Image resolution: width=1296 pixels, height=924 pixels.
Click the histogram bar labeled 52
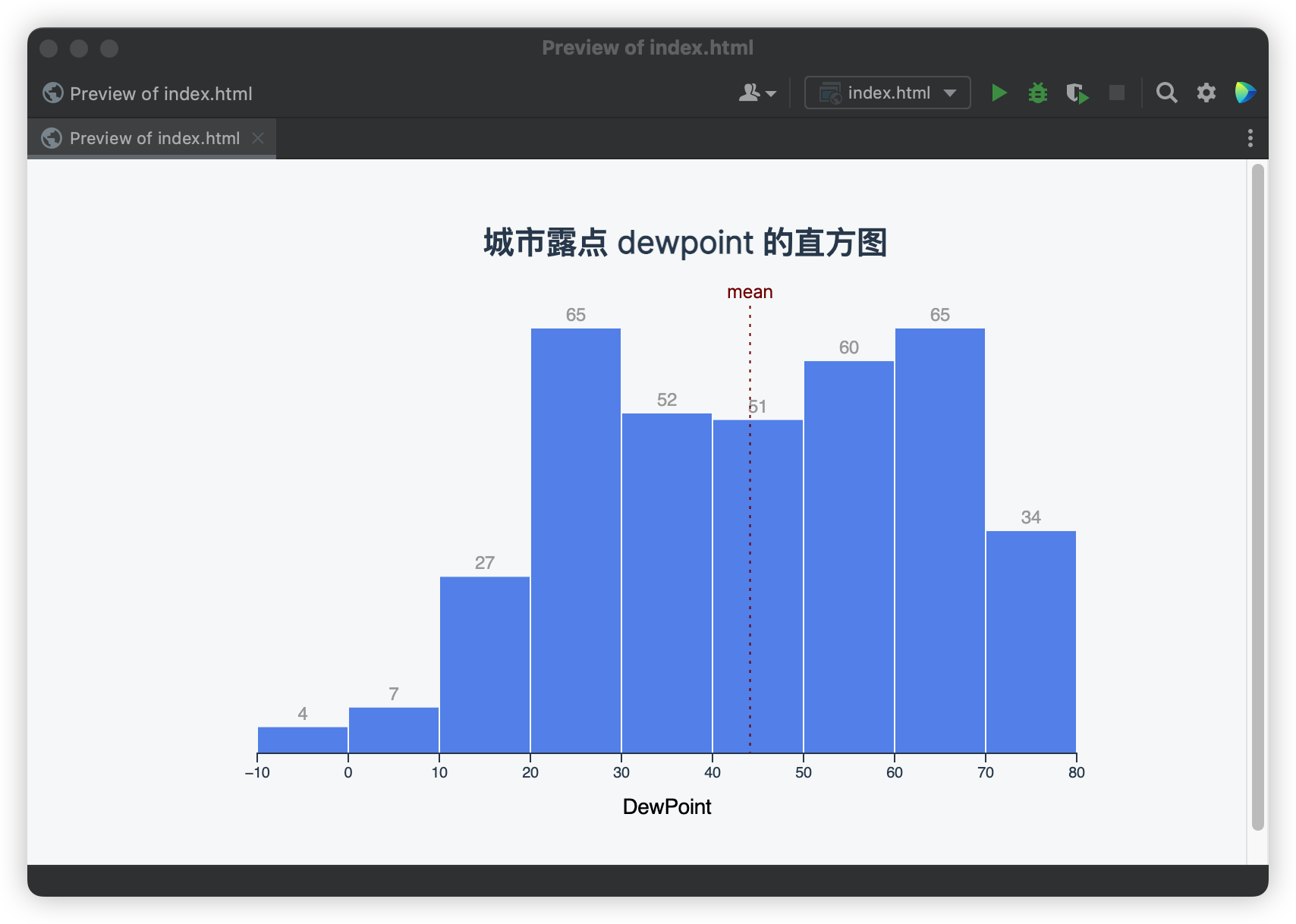coord(667,583)
